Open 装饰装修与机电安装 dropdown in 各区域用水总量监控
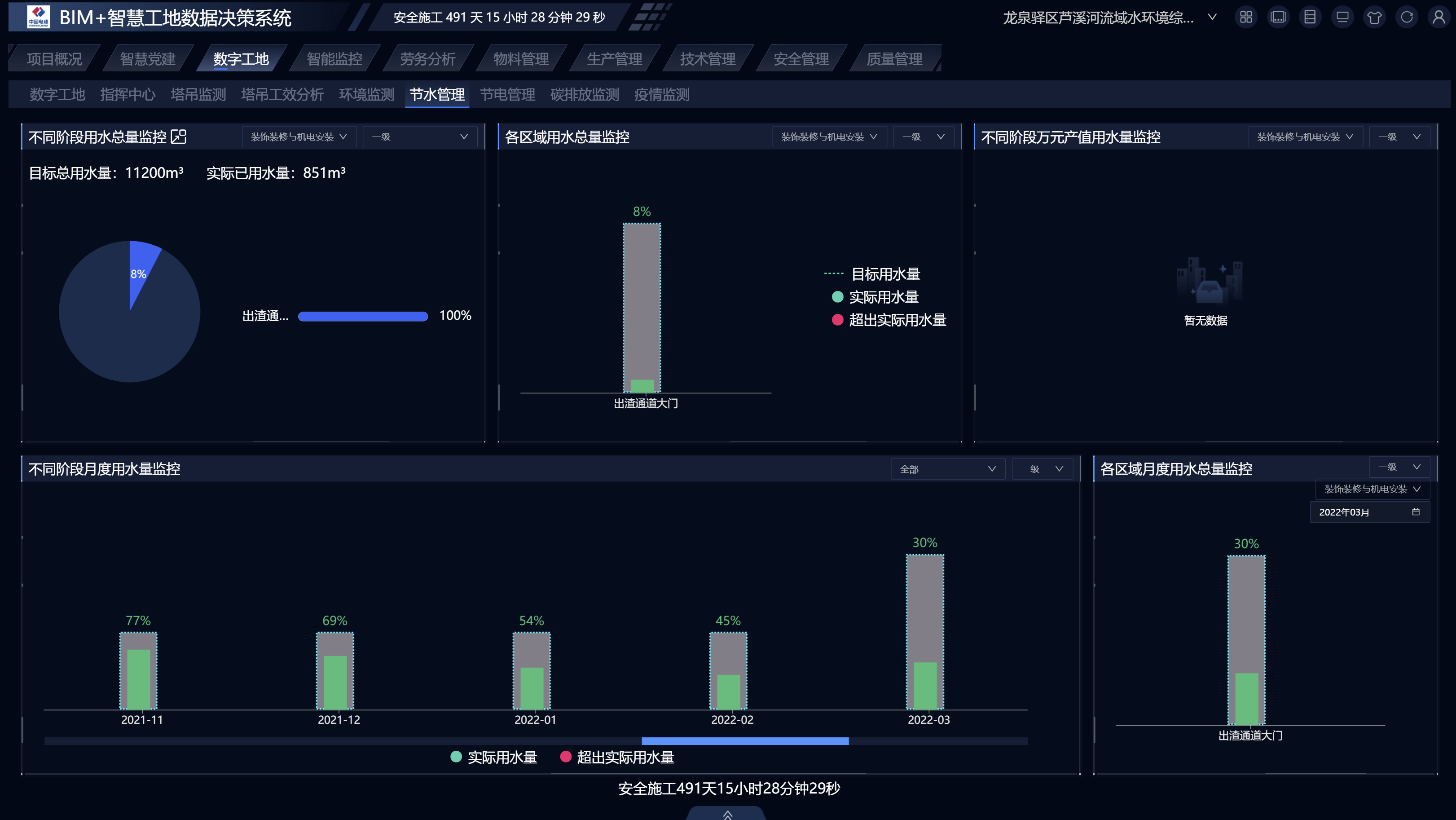Image resolution: width=1456 pixels, height=820 pixels. (829, 137)
